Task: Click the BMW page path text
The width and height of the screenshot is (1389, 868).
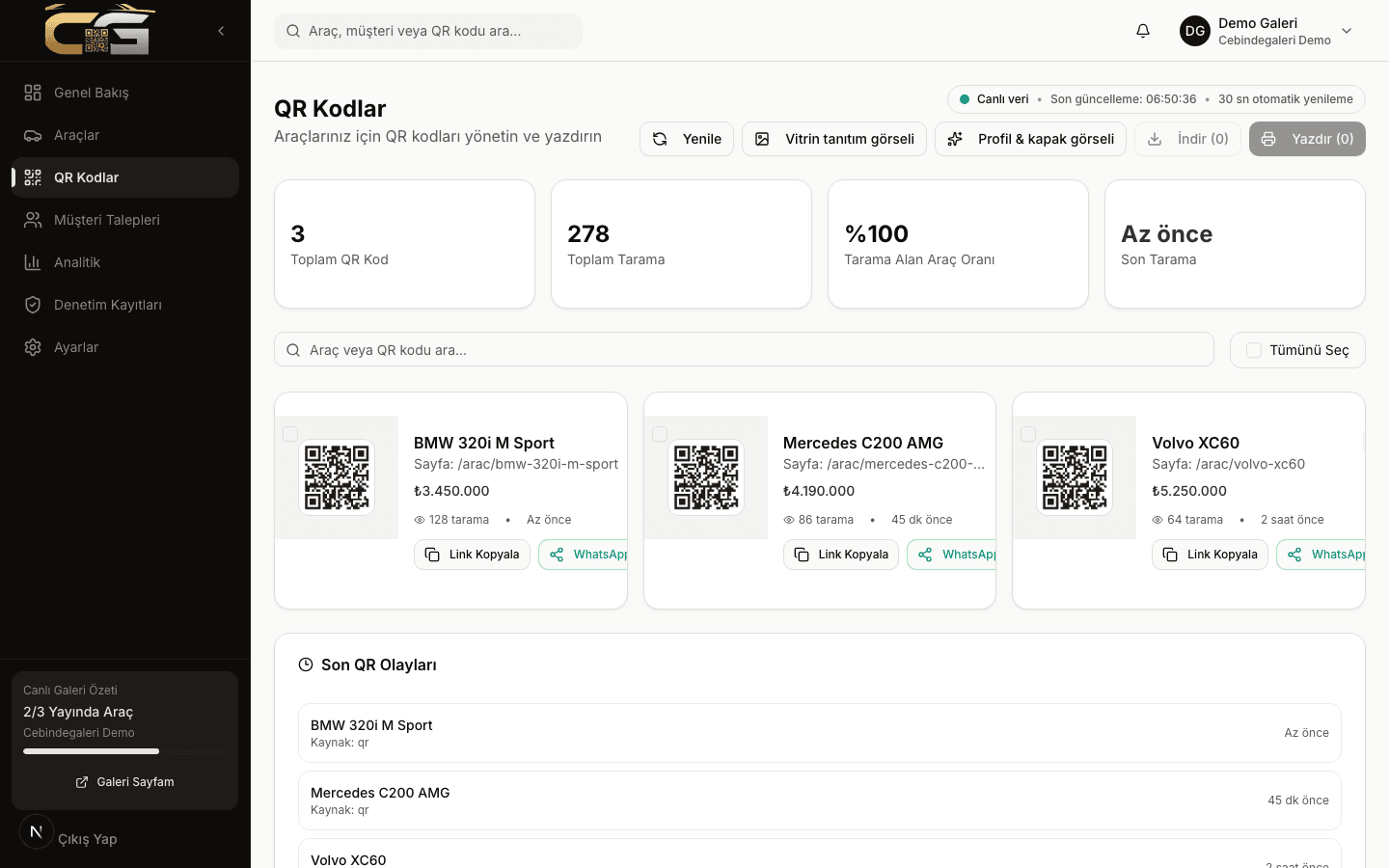Action: tap(516, 464)
